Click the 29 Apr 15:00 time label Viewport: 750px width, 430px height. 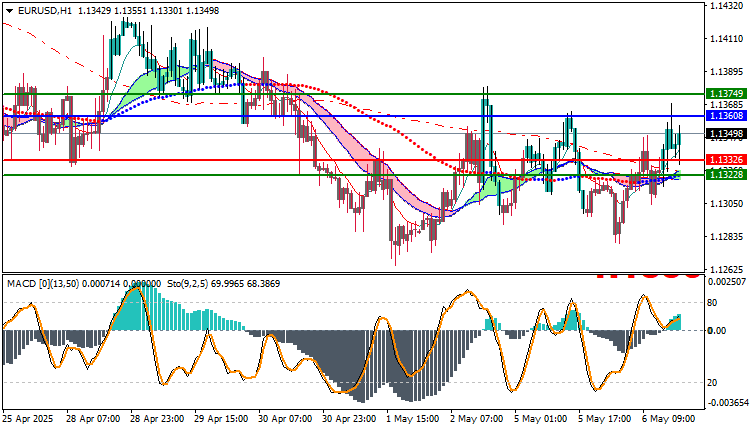point(221,419)
